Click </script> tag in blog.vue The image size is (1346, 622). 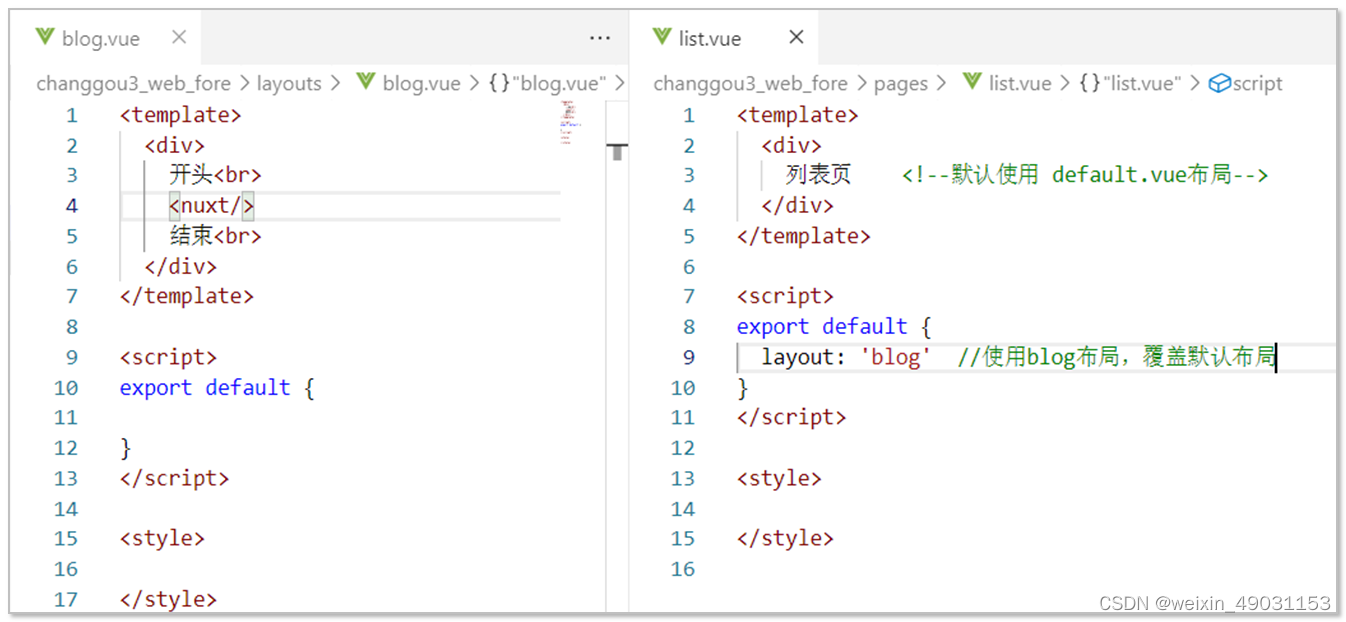click(175, 478)
